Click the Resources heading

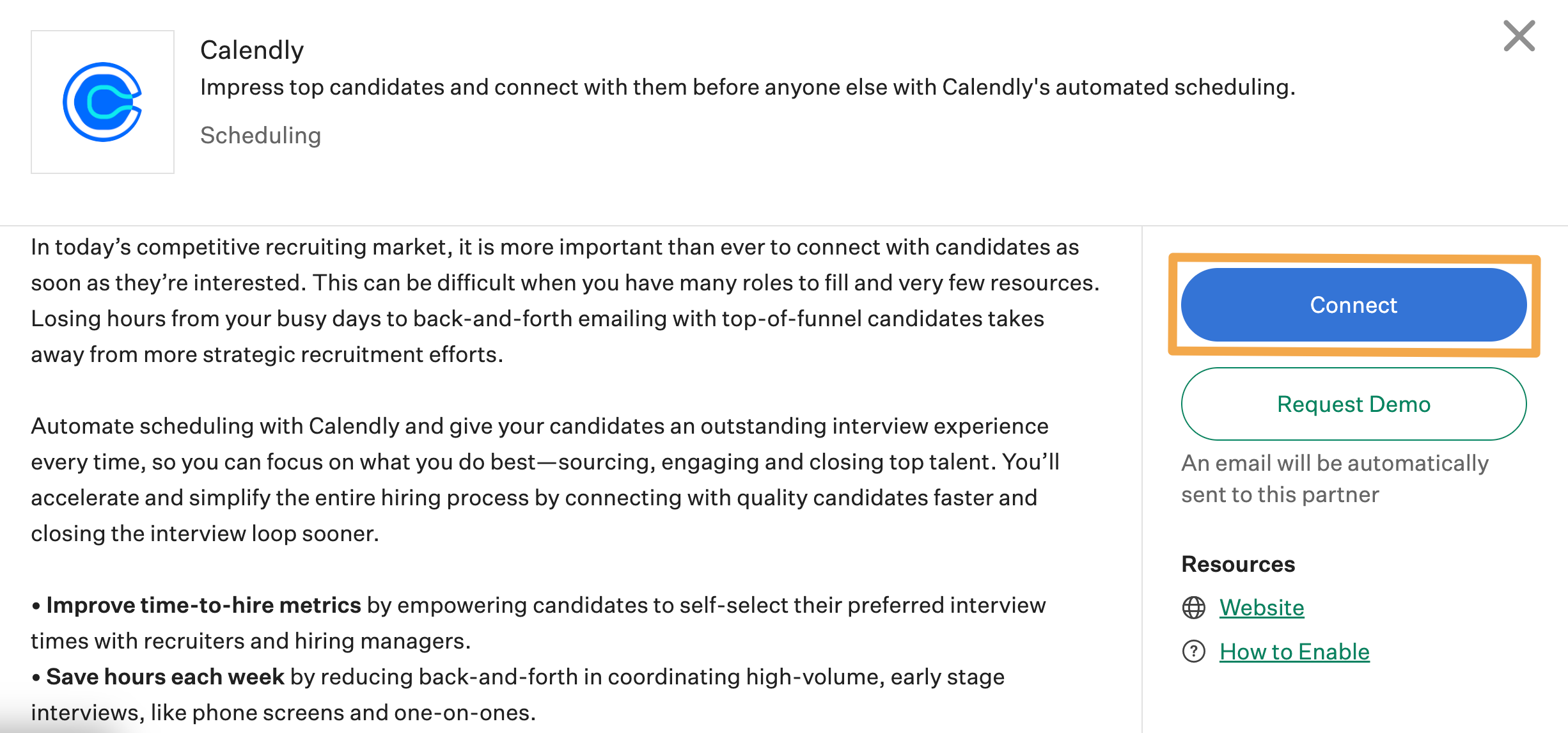pyautogui.click(x=1237, y=564)
